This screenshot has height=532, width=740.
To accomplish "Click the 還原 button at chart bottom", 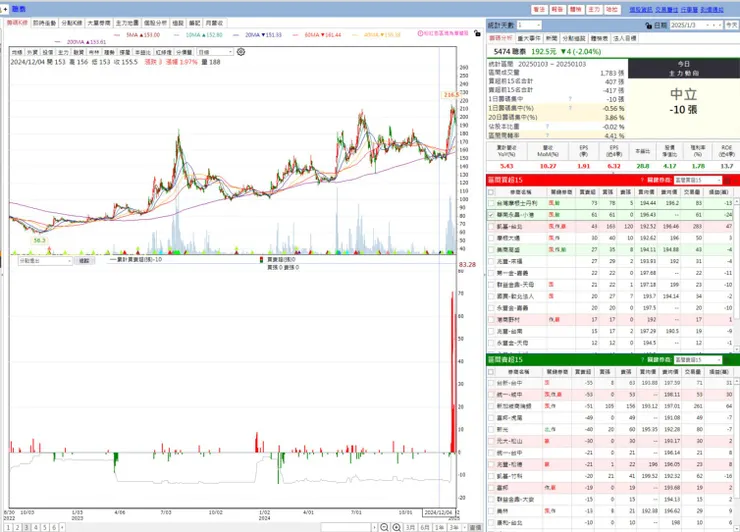I will pyautogui.click(x=476, y=527).
